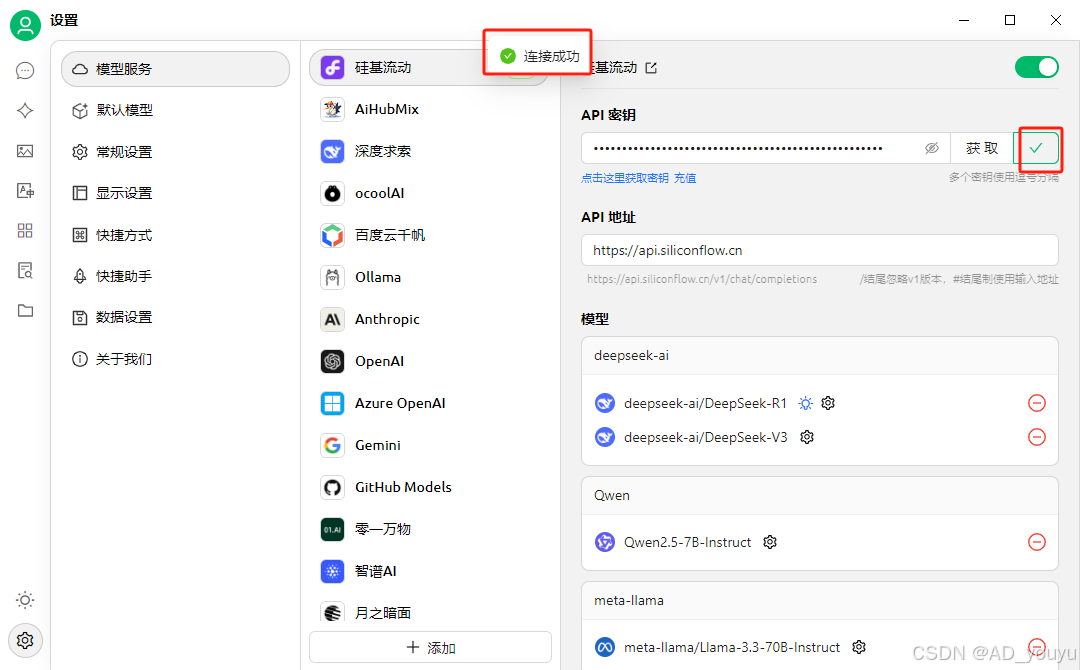Open the mini apps grid icon
The height and width of the screenshot is (670, 1080).
pos(25,231)
